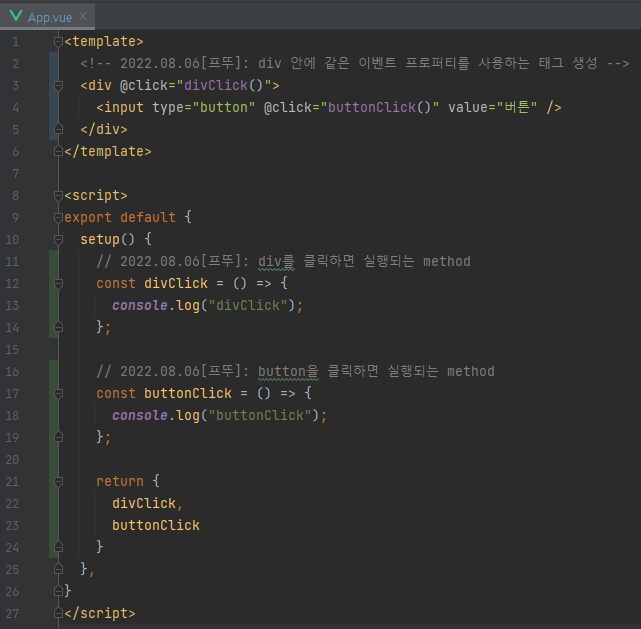
Task: Click line number 20 in gutter
Action: [x=12, y=460]
